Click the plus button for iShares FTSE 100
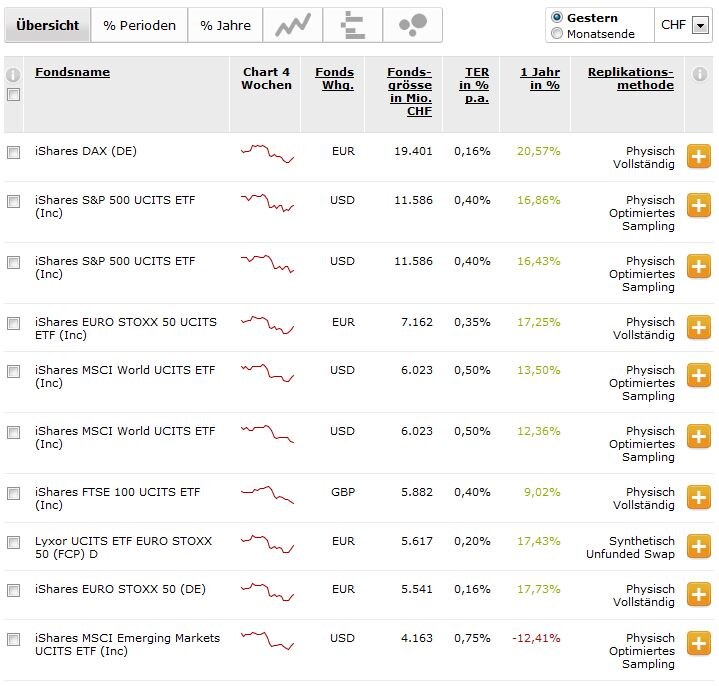The image size is (719, 686). point(698,497)
